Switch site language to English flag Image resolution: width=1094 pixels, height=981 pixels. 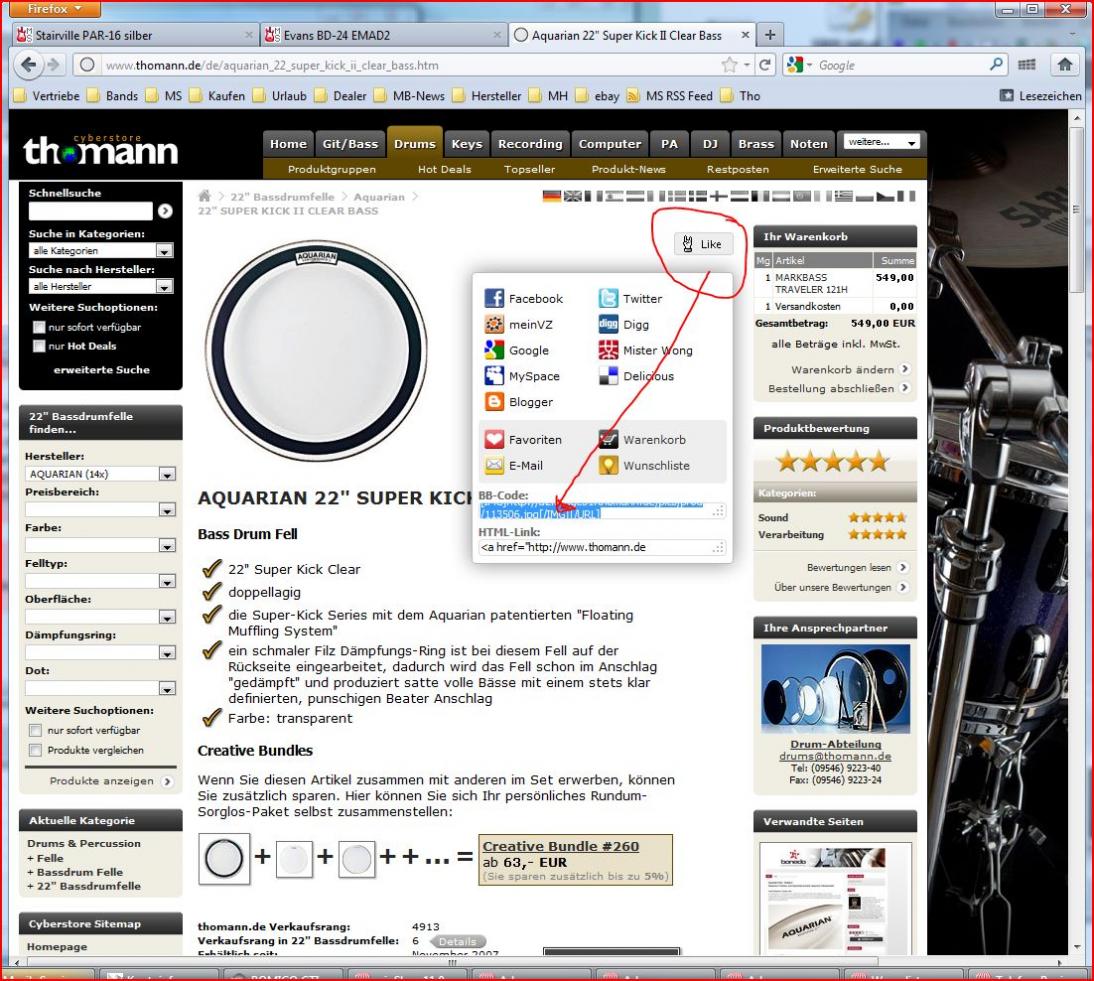[573, 196]
